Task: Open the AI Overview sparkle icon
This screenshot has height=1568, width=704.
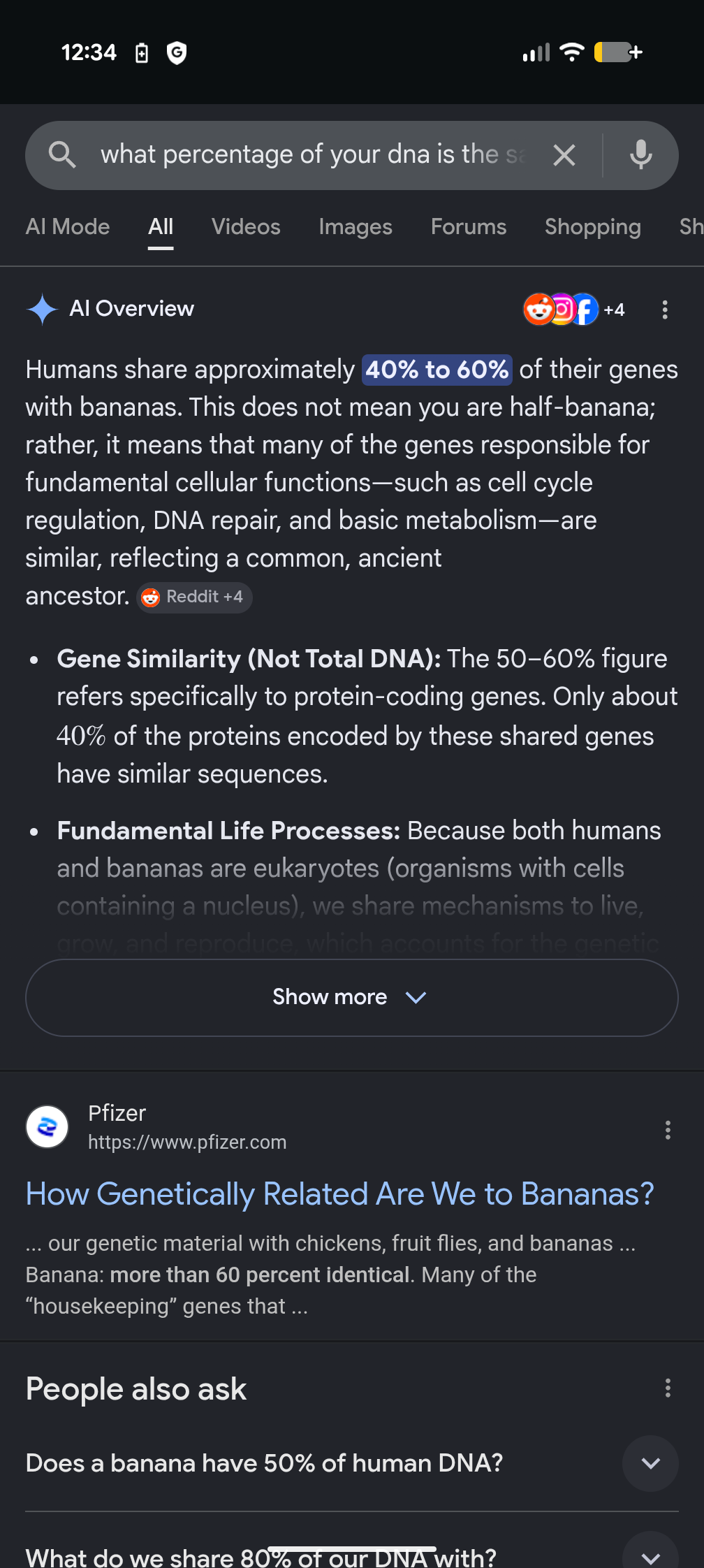Action: 42,309
